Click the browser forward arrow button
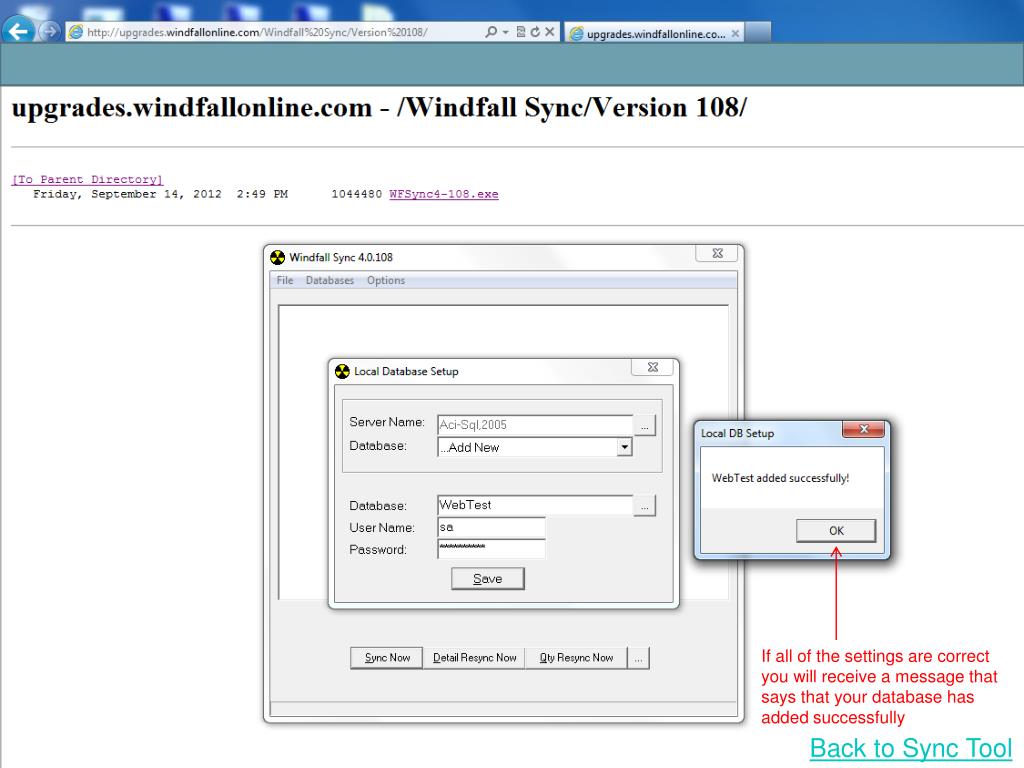The width and height of the screenshot is (1024, 768). 50,31
